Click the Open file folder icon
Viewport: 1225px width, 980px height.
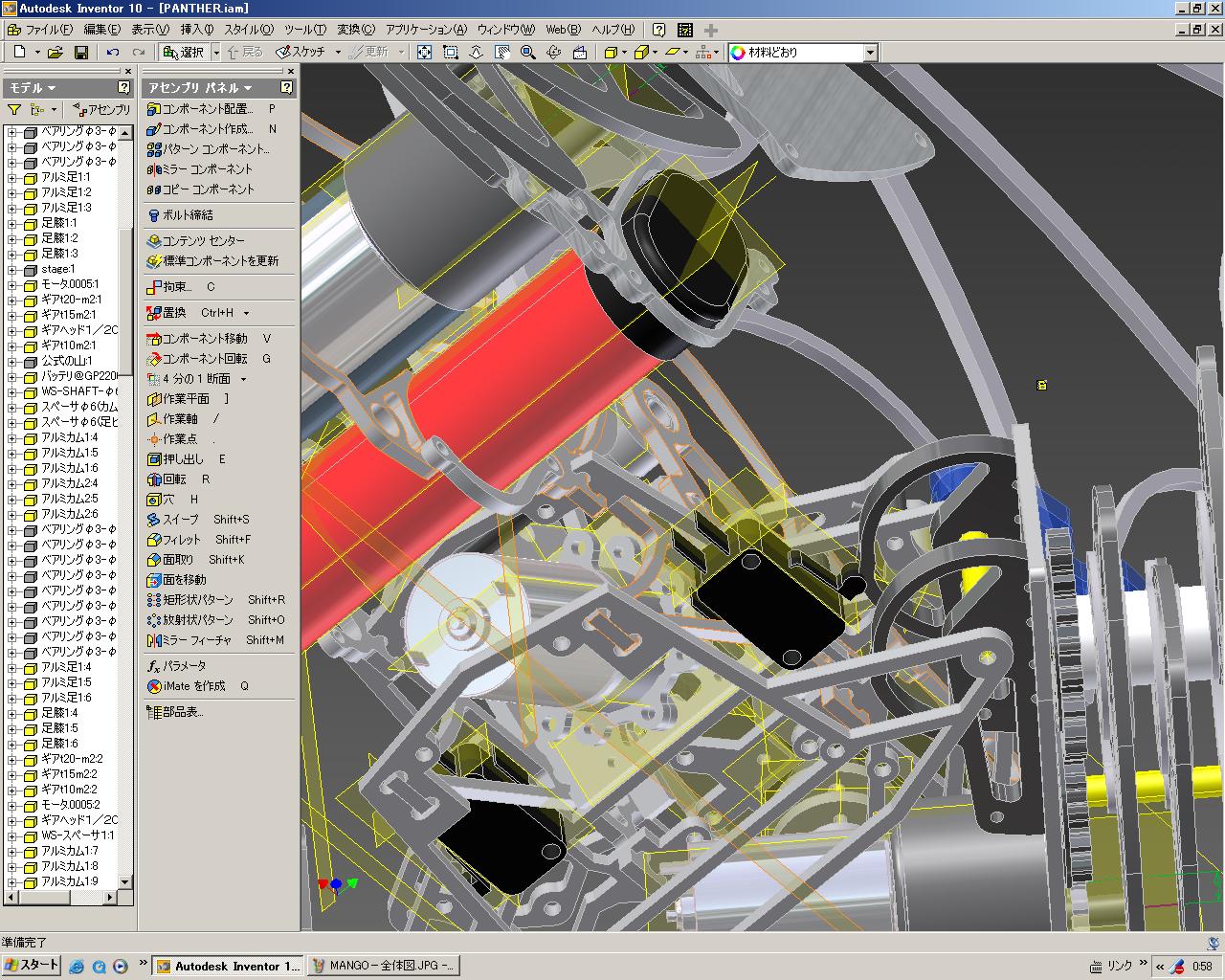55,52
